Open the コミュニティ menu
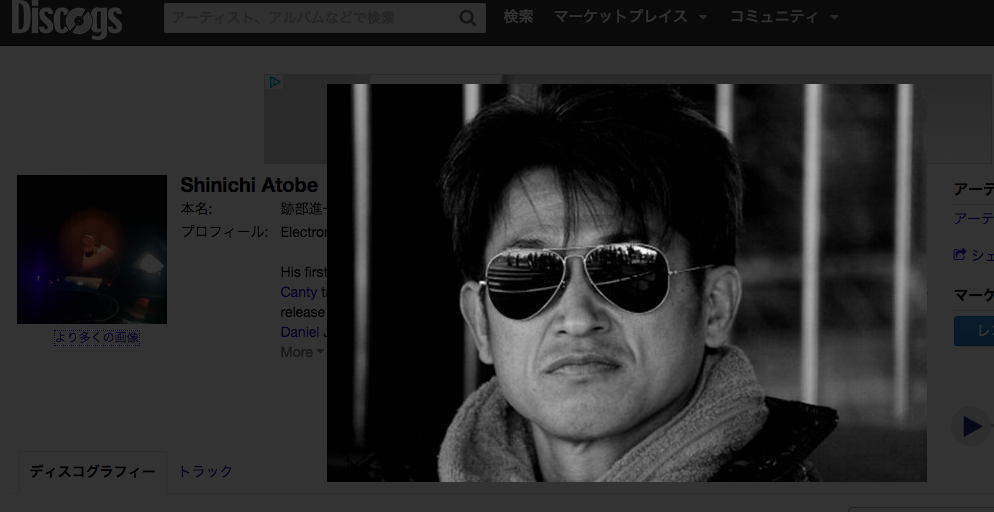The width and height of the screenshot is (994, 512). pos(774,17)
